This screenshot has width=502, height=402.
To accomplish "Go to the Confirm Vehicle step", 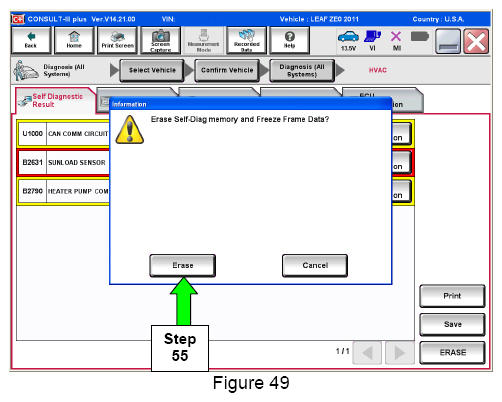I will (227, 70).
